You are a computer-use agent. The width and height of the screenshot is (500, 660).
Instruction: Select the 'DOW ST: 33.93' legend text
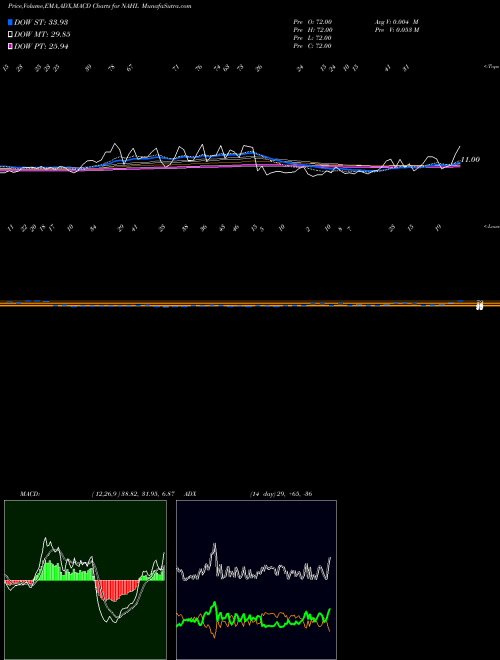pos(41,22)
